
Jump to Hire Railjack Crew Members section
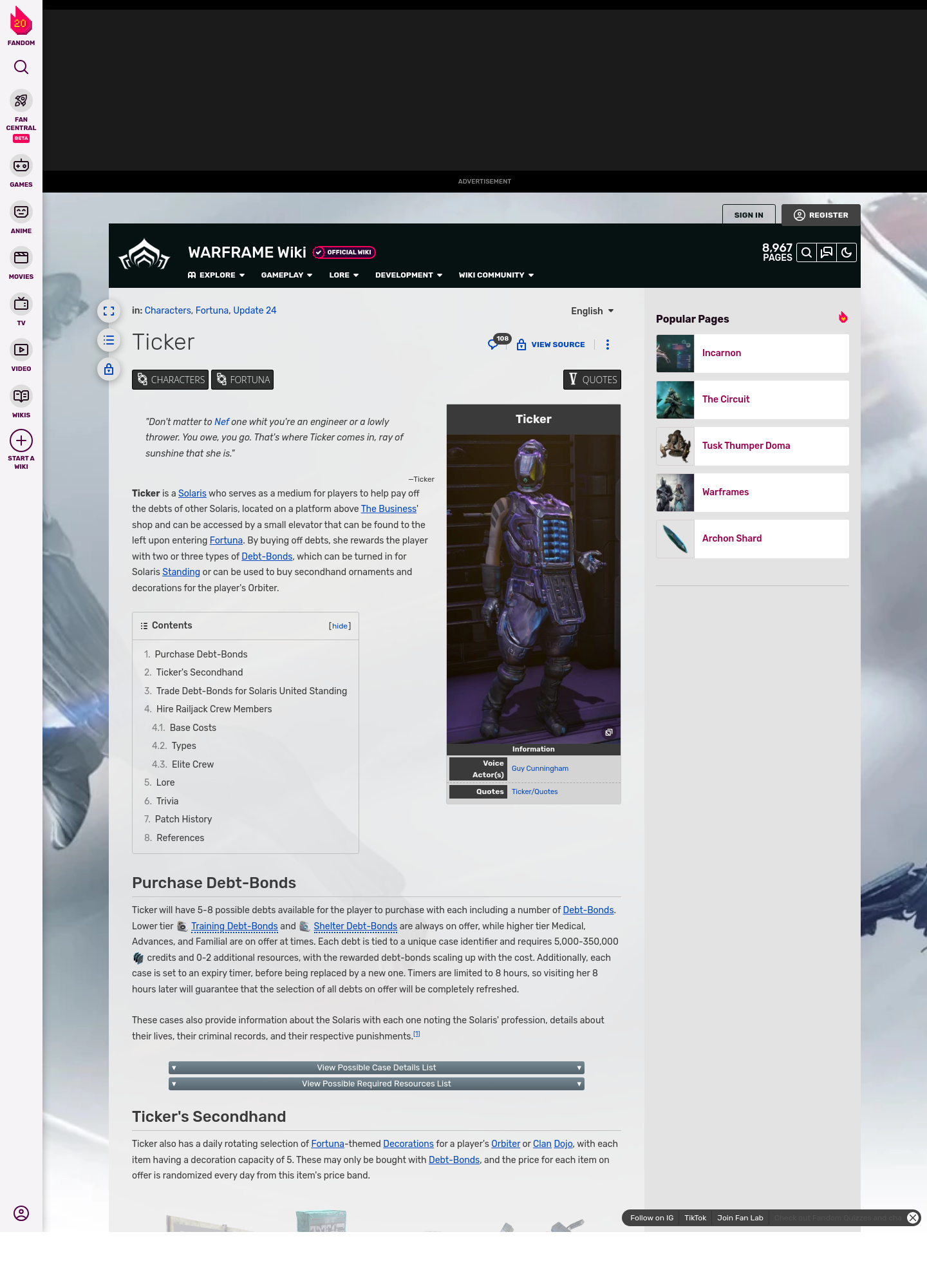(214, 709)
